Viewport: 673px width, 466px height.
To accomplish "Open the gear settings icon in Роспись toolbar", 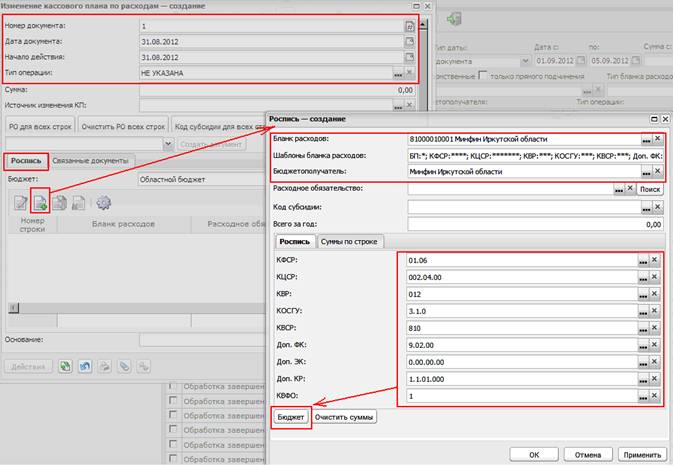I will 103,202.
